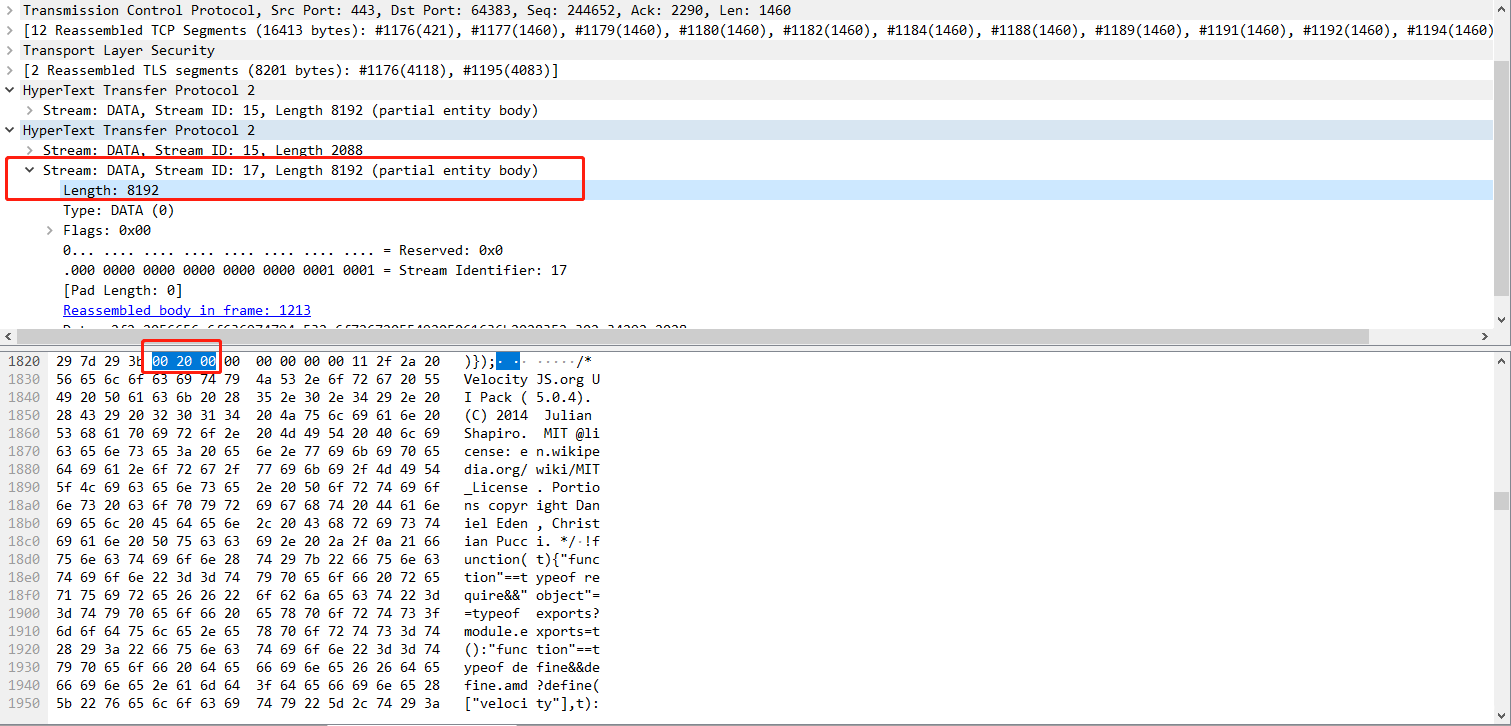The width and height of the screenshot is (1511, 726).
Task: Collapse the second HyperText Transfer Protocol 2 section
Action: tap(11, 130)
